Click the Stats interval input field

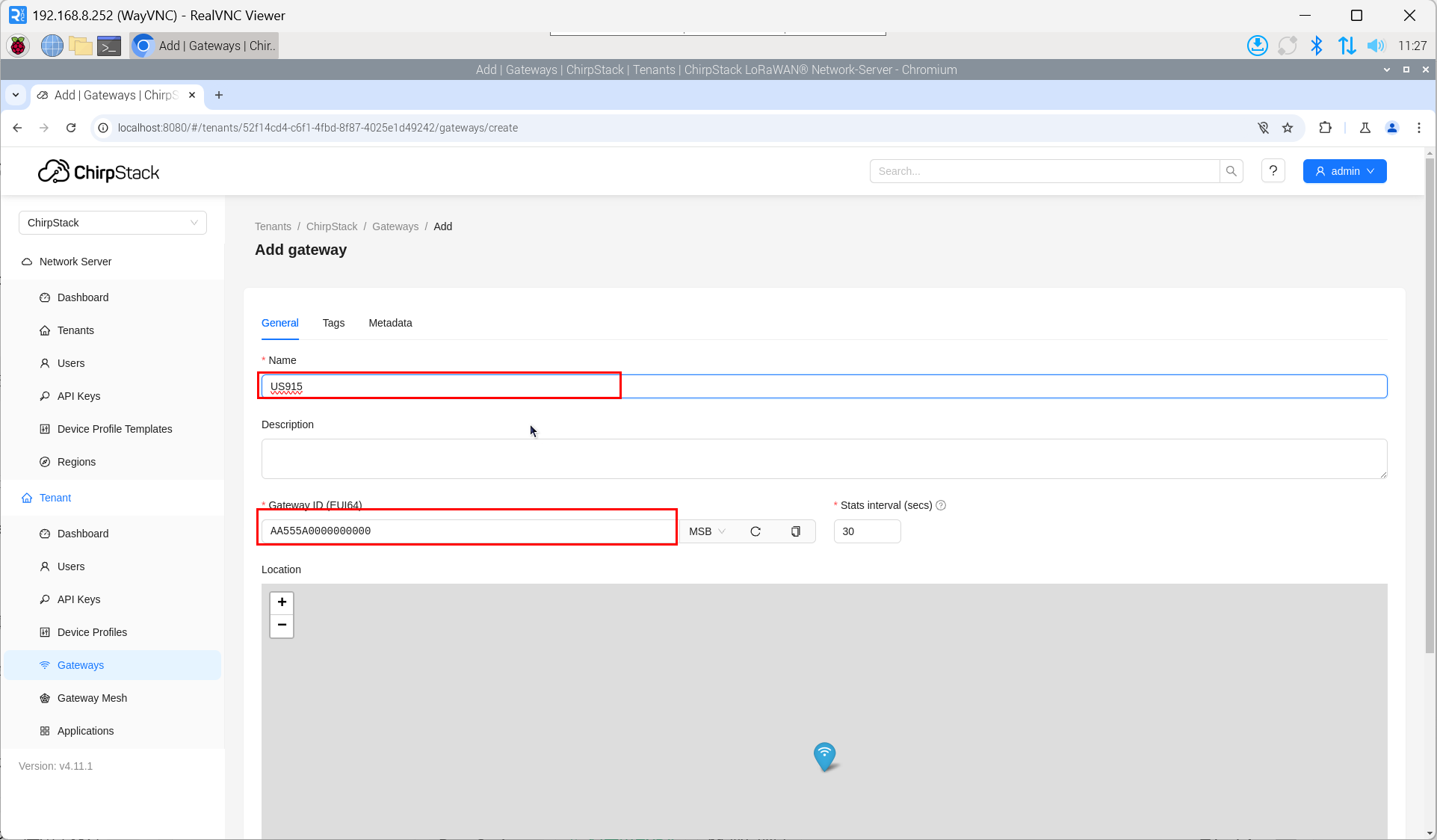pyautogui.click(x=867, y=531)
